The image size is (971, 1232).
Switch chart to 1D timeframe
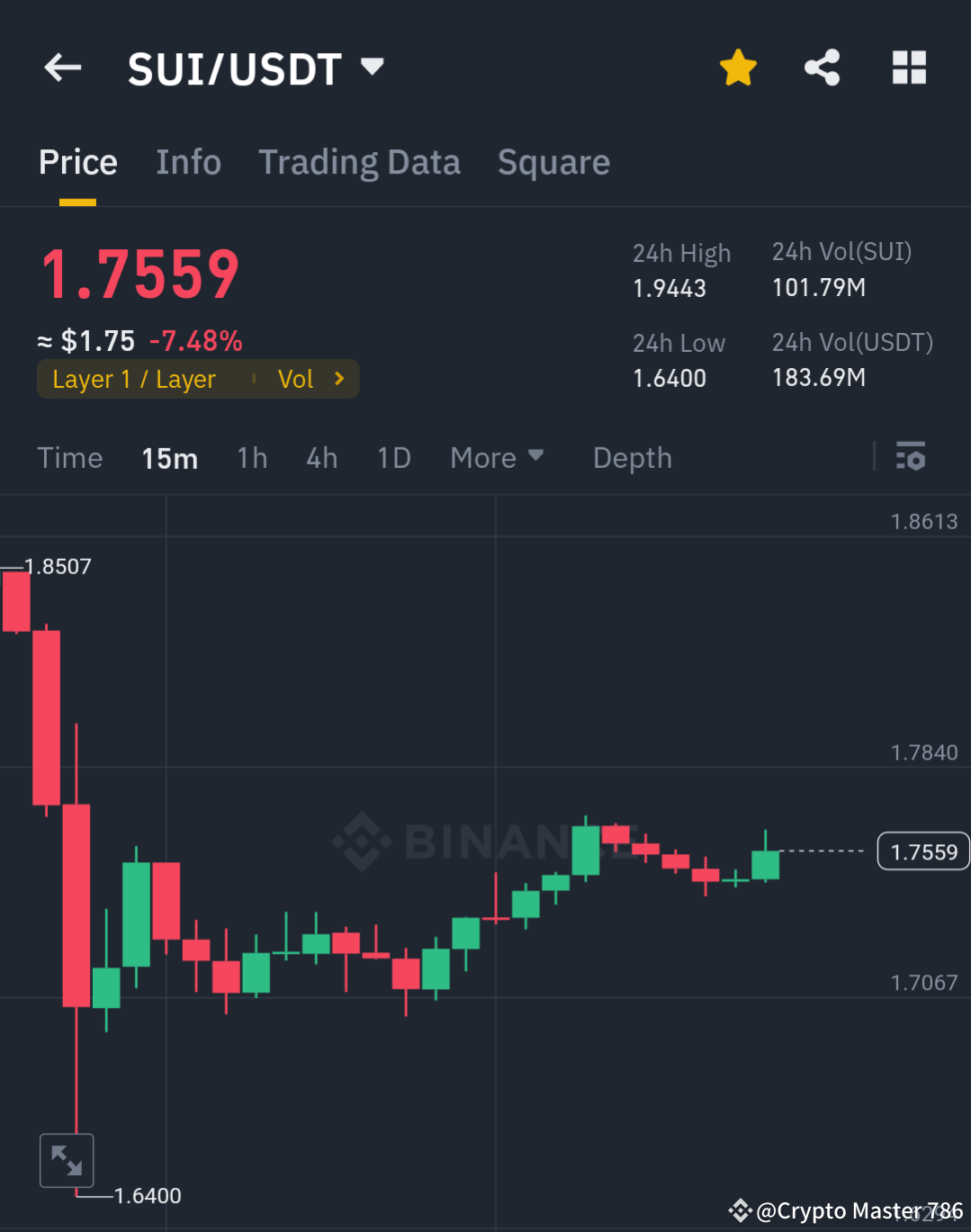click(393, 457)
